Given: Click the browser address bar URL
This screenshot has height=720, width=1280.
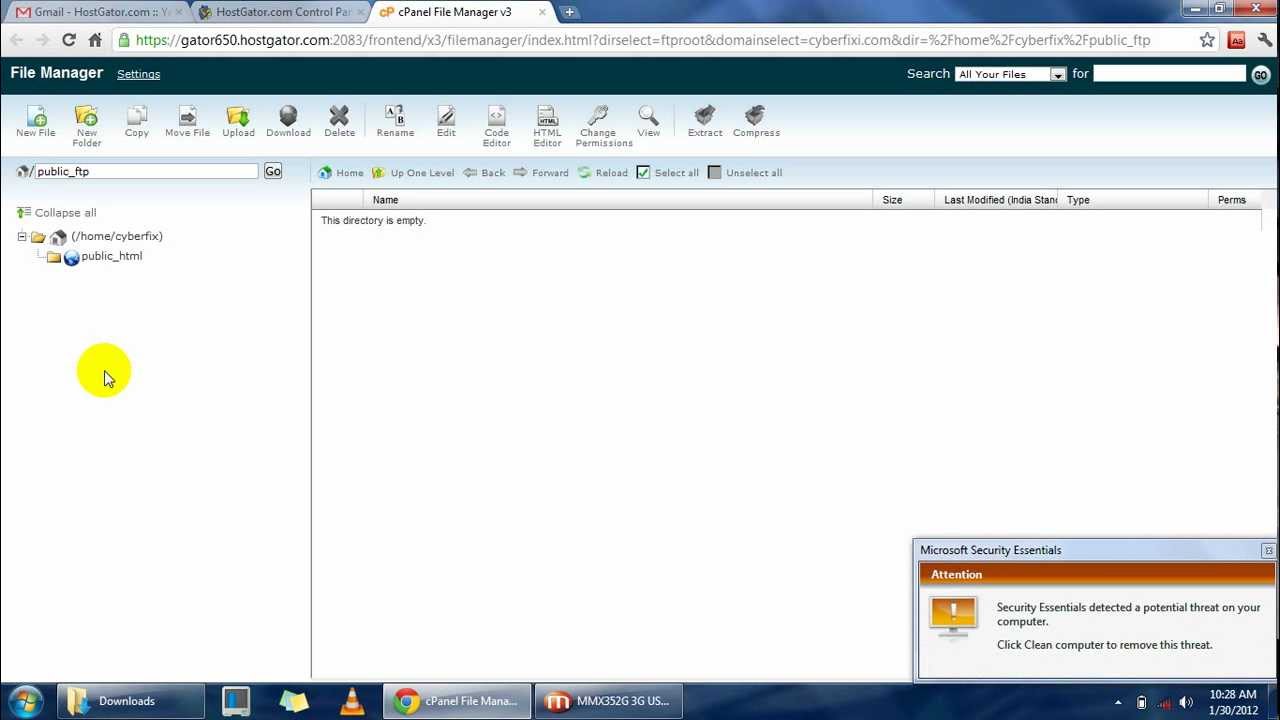Looking at the screenshot, I should (643, 40).
